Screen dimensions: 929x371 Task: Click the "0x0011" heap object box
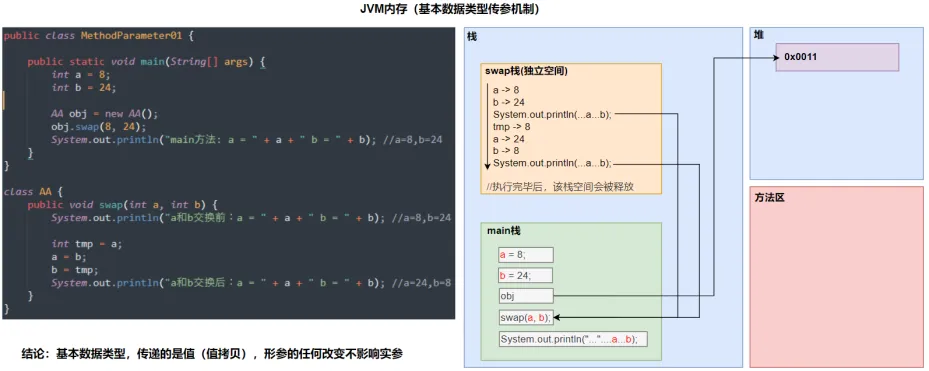(837, 57)
